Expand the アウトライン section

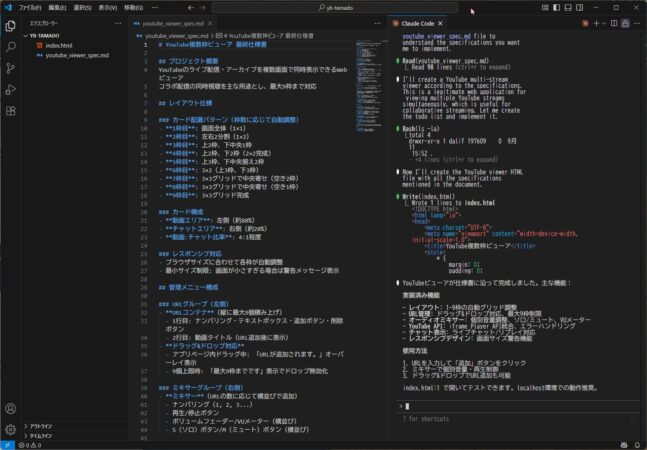[38, 426]
